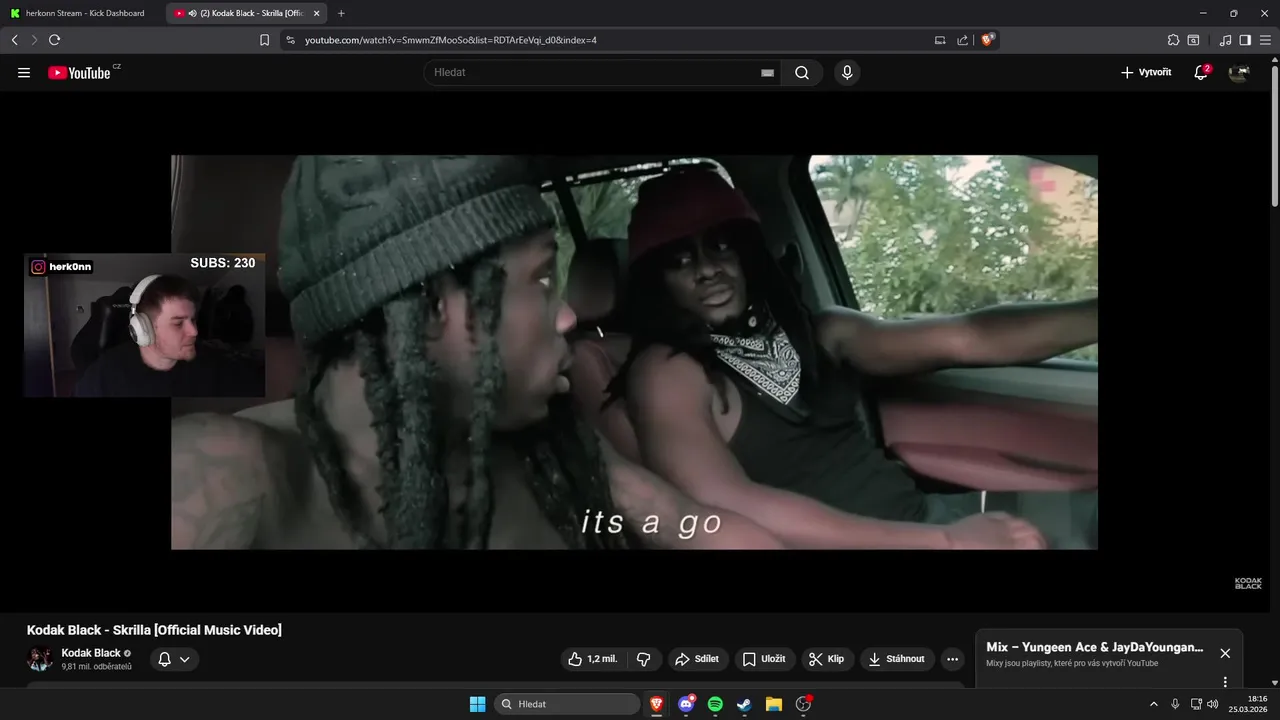This screenshot has width=1280, height=720.
Task: Open Spotify from taskbar
Action: [x=715, y=704]
